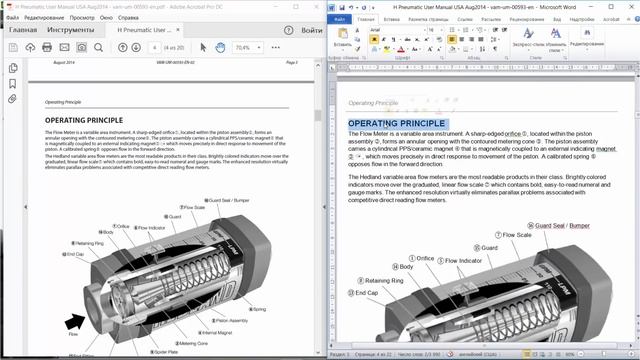
Task: Click the cloud upload icon in Acrobat
Action: [30, 47]
